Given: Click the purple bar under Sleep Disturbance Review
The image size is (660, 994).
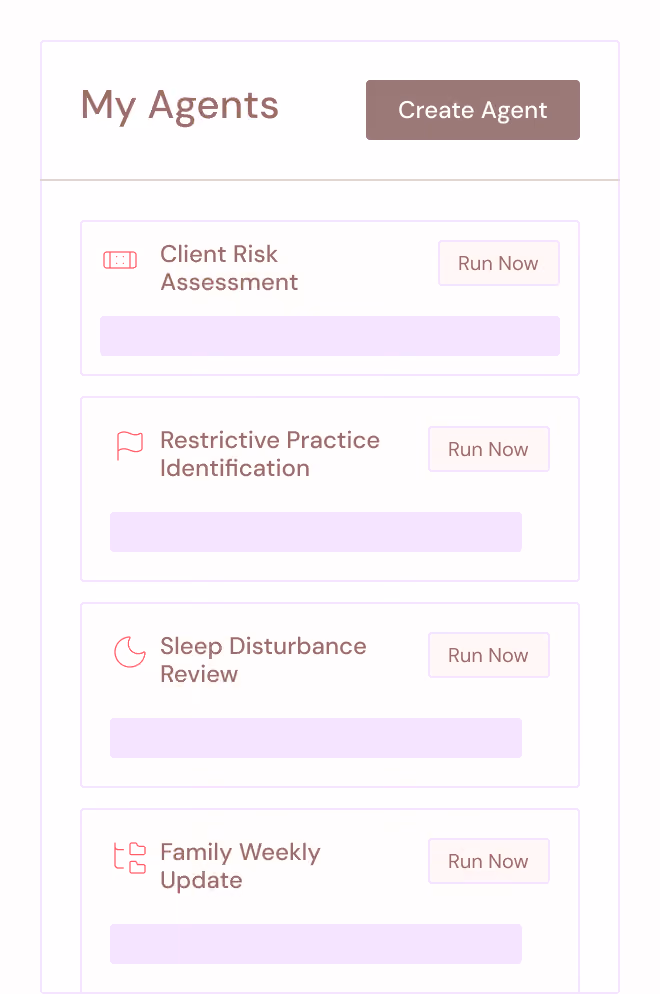Looking at the screenshot, I should pyautogui.click(x=316, y=738).
